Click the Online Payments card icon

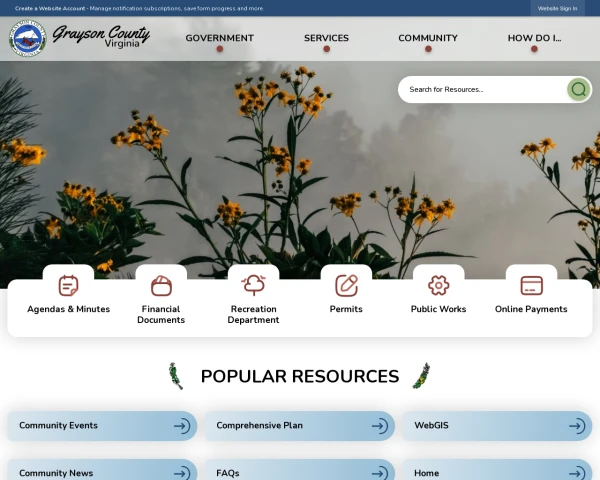(532, 286)
